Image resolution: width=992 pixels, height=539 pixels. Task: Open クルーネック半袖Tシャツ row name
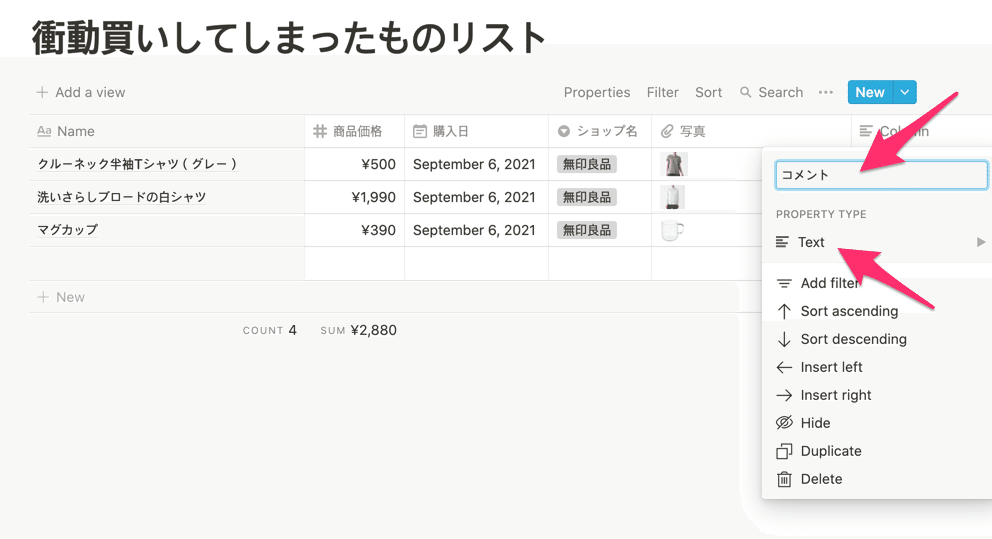137,164
